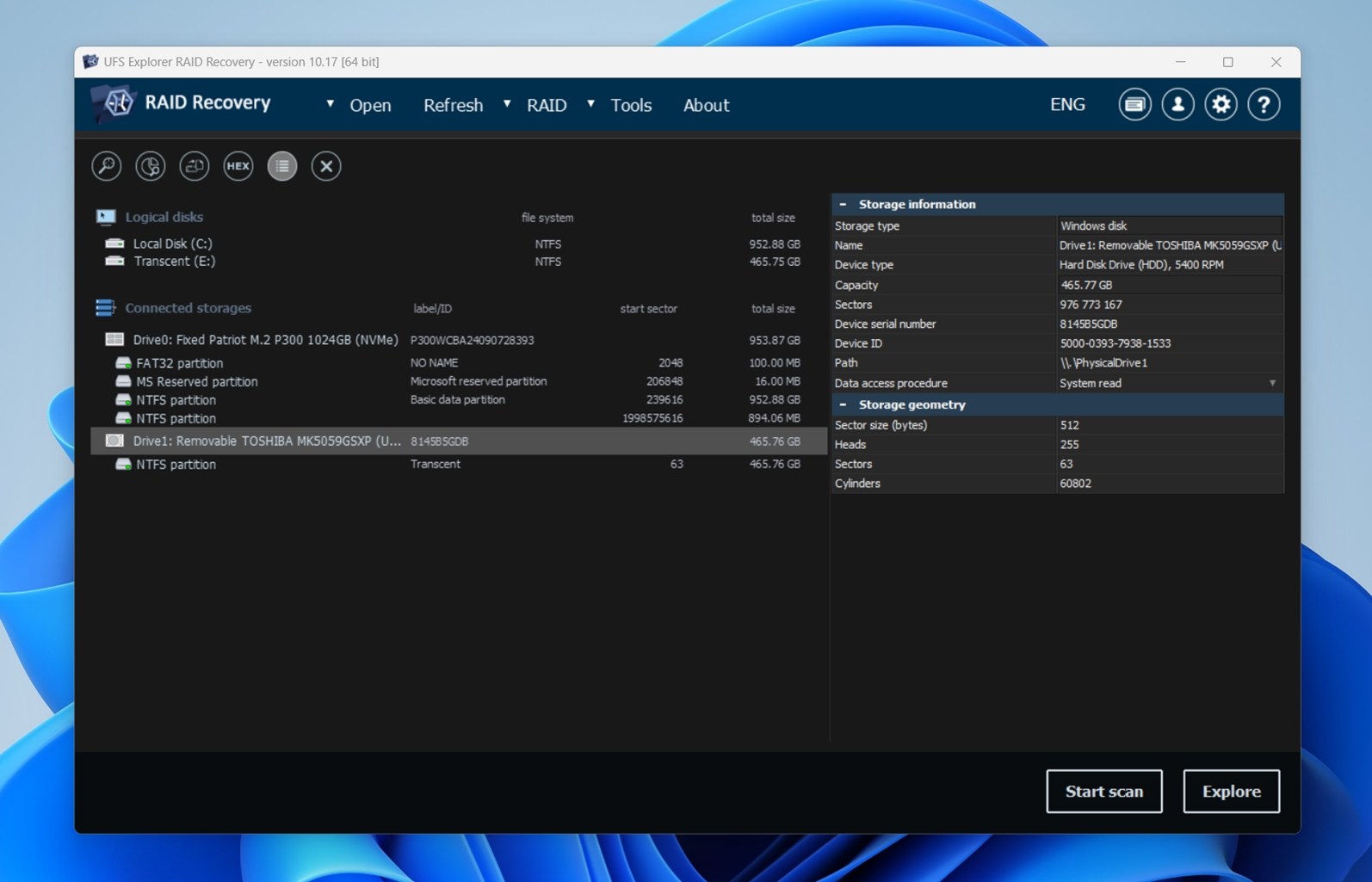Open the Tools menu
Image resolution: width=1372 pixels, height=882 pixels.
[x=631, y=105]
